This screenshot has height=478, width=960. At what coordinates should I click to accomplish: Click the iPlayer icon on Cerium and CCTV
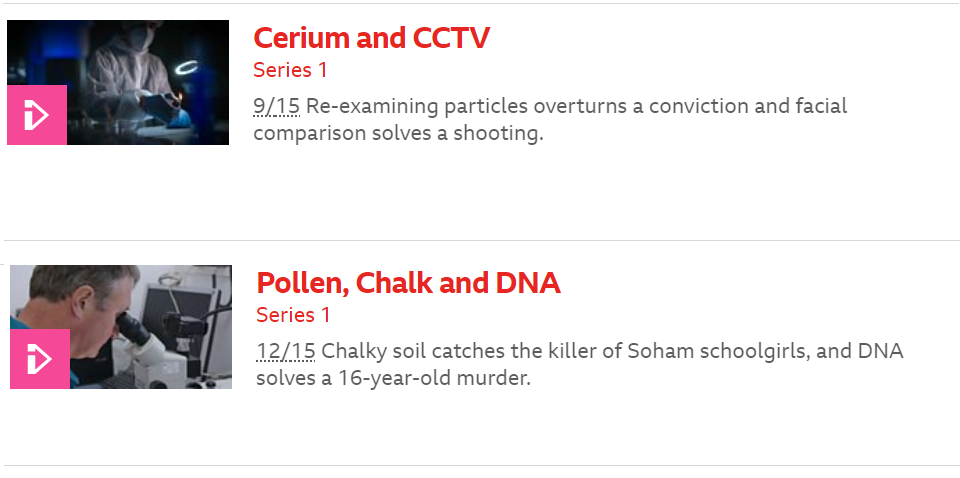37,115
